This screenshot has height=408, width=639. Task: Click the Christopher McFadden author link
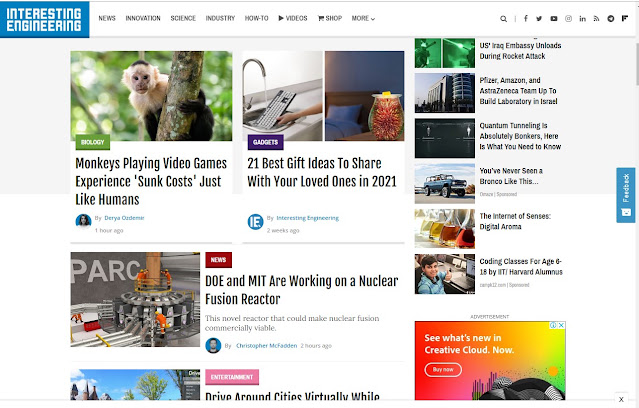click(x=267, y=346)
